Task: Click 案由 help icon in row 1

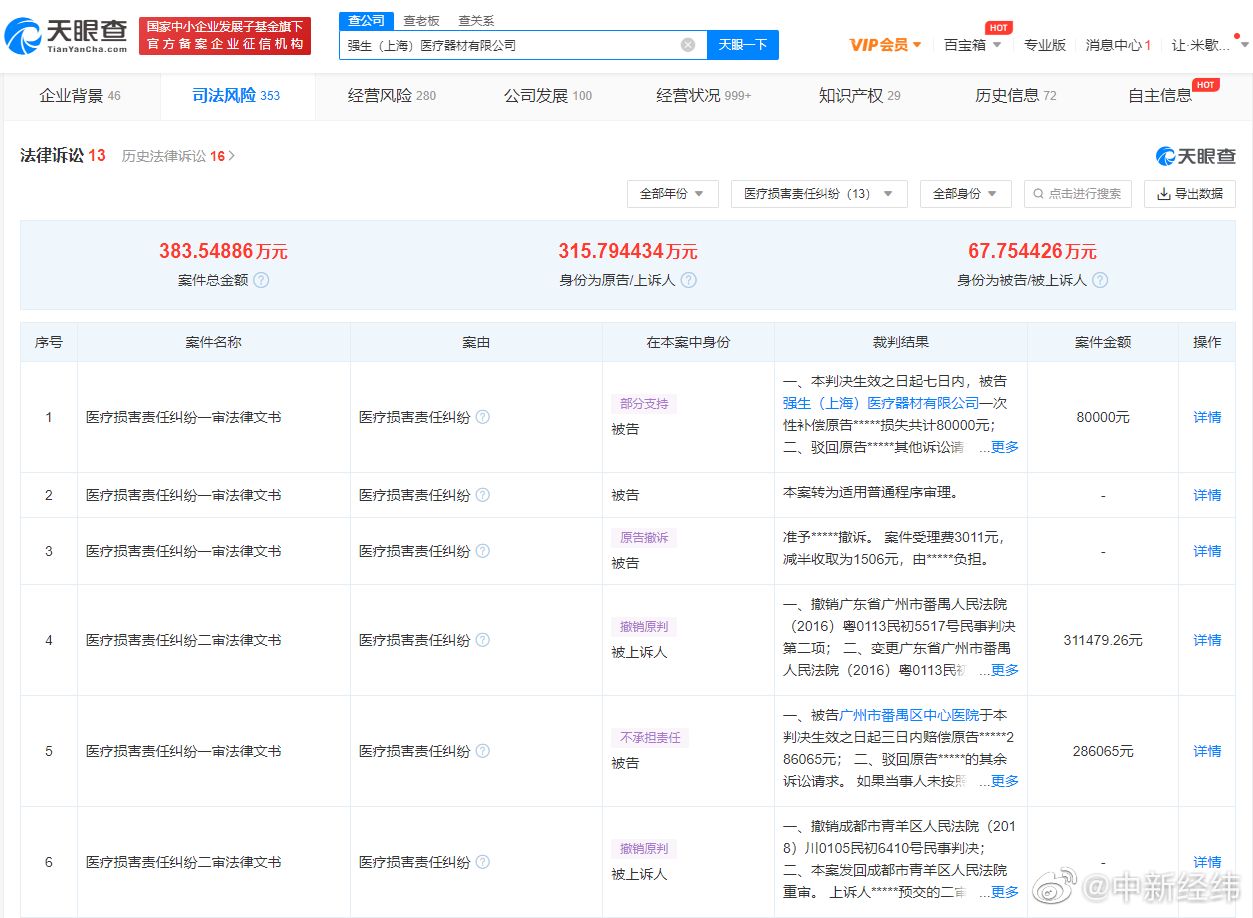Action: (x=483, y=417)
